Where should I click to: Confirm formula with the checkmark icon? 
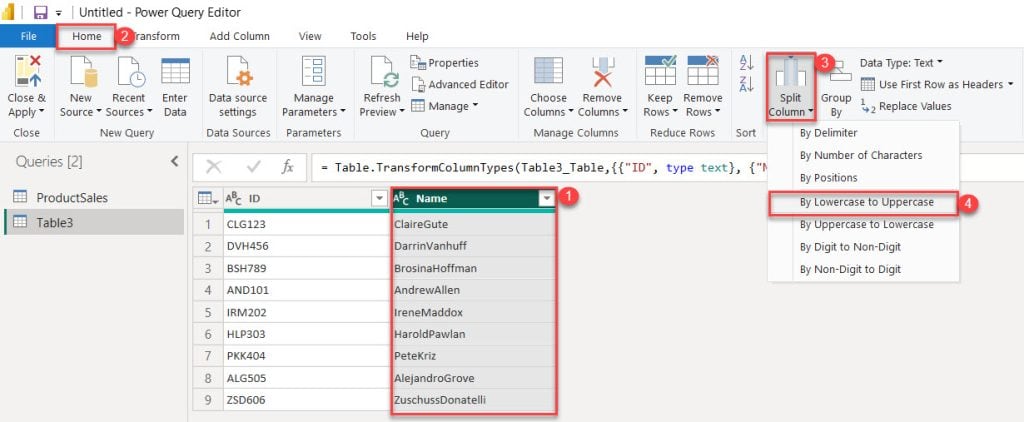coord(253,167)
